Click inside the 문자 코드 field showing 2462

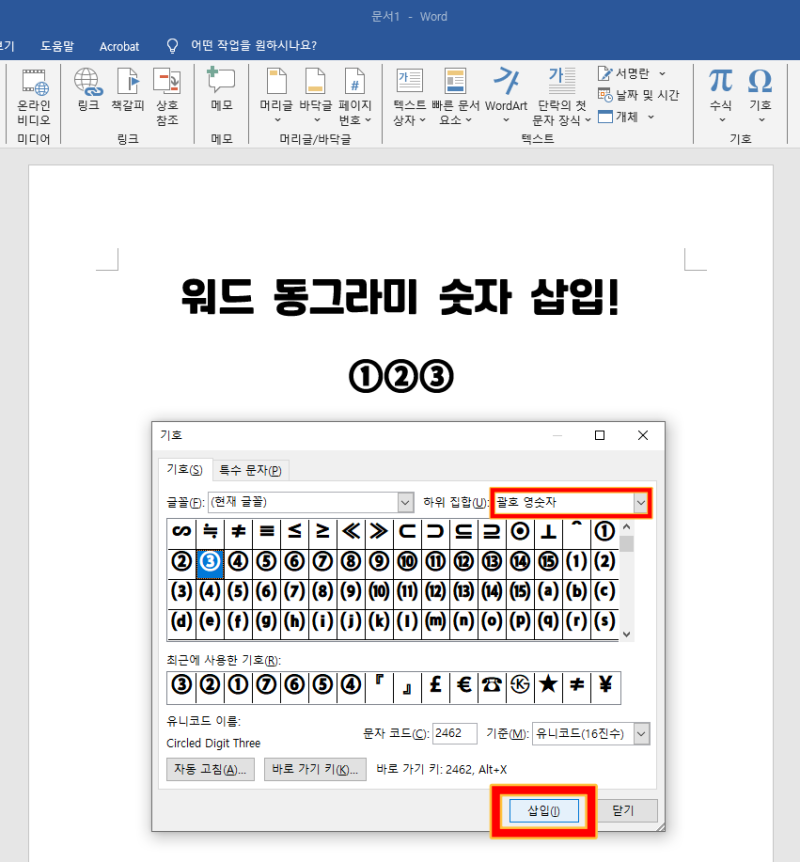point(455,733)
